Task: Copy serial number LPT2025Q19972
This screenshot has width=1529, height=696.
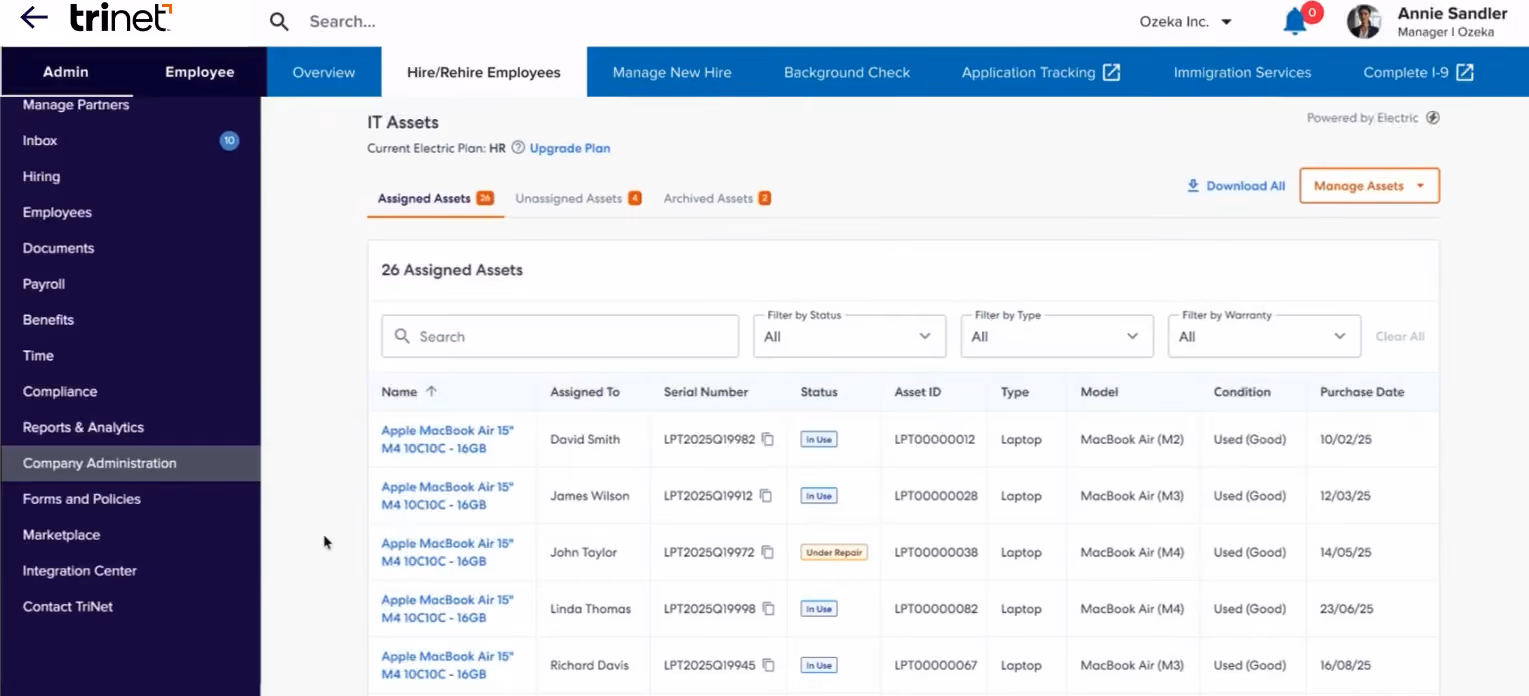Action: pyautogui.click(x=767, y=552)
